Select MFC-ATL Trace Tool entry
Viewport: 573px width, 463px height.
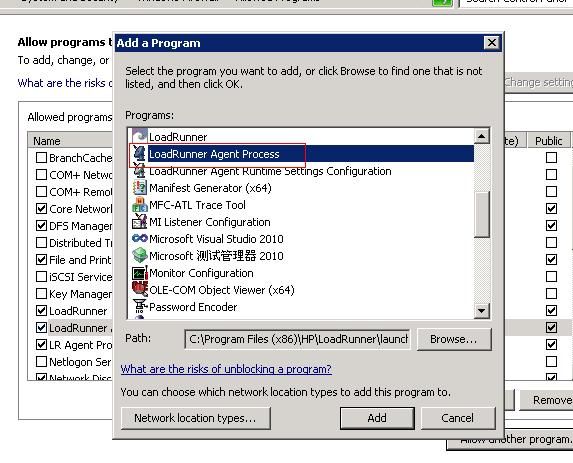click(197, 205)
